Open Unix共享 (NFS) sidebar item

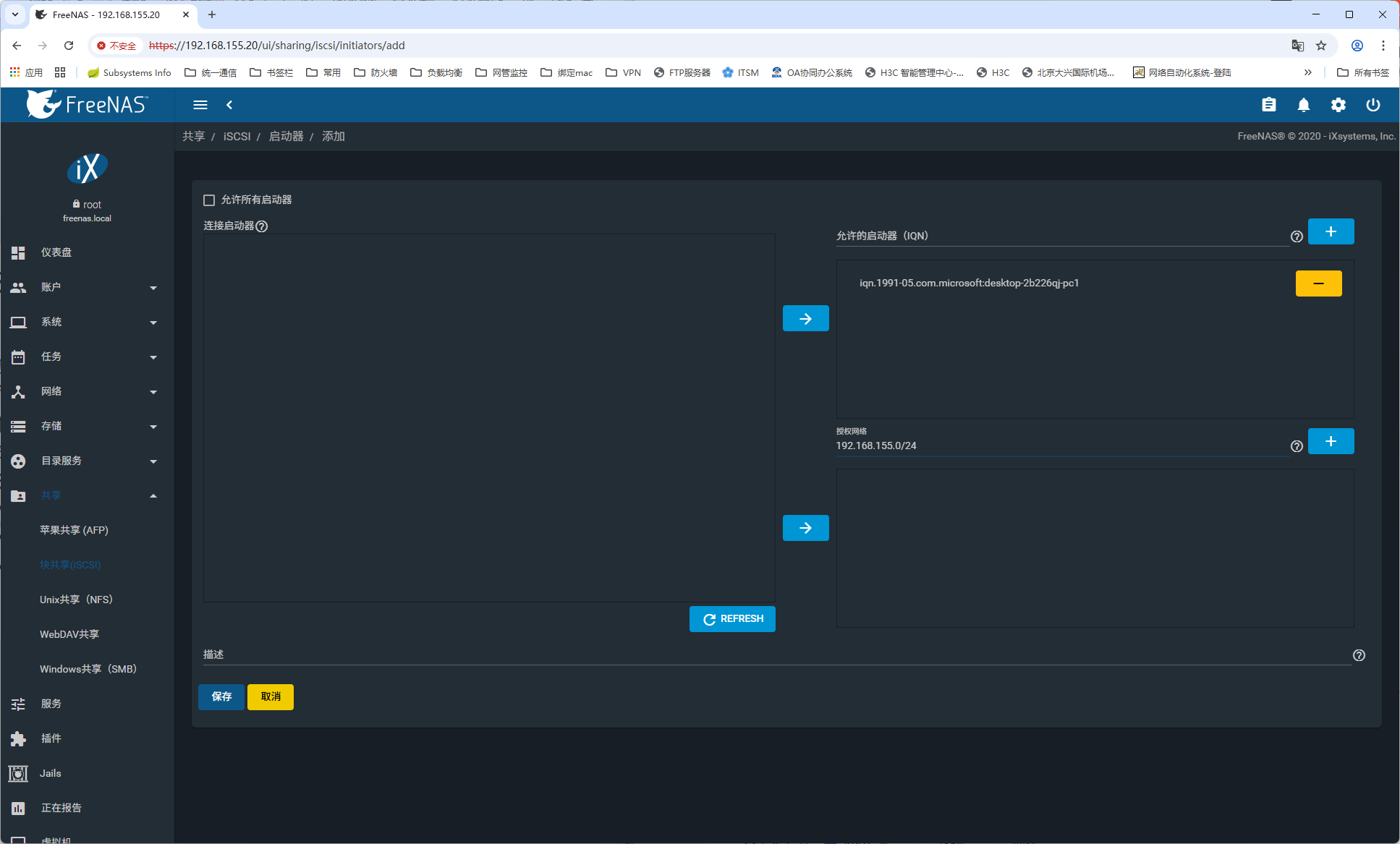(x=76, y=600)
